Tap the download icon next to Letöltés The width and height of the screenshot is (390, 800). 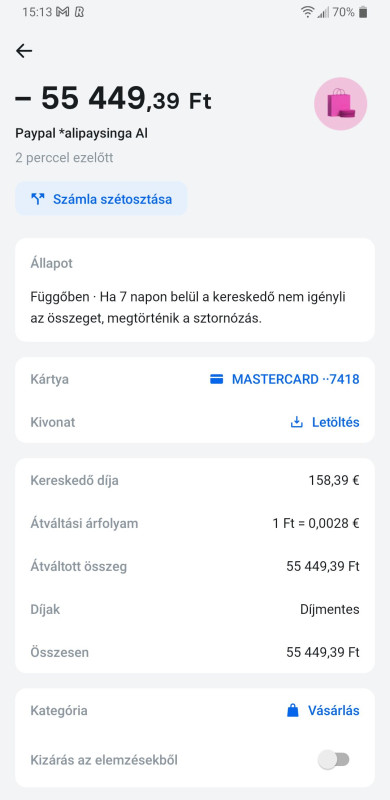coord(297,422)
